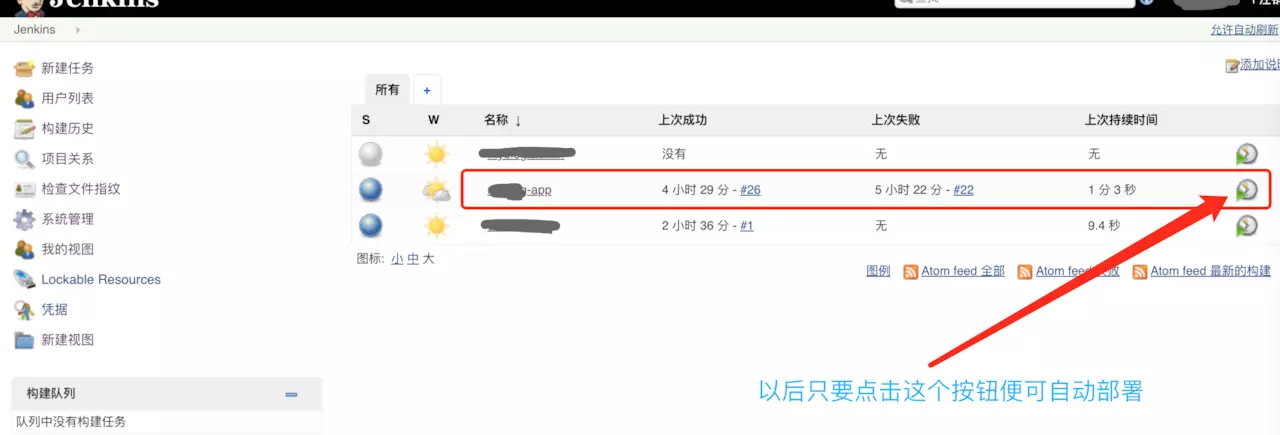The height and width of the screenshot is (435, 1280).
Task: Open build #26 link
Action: click(750, 190)
